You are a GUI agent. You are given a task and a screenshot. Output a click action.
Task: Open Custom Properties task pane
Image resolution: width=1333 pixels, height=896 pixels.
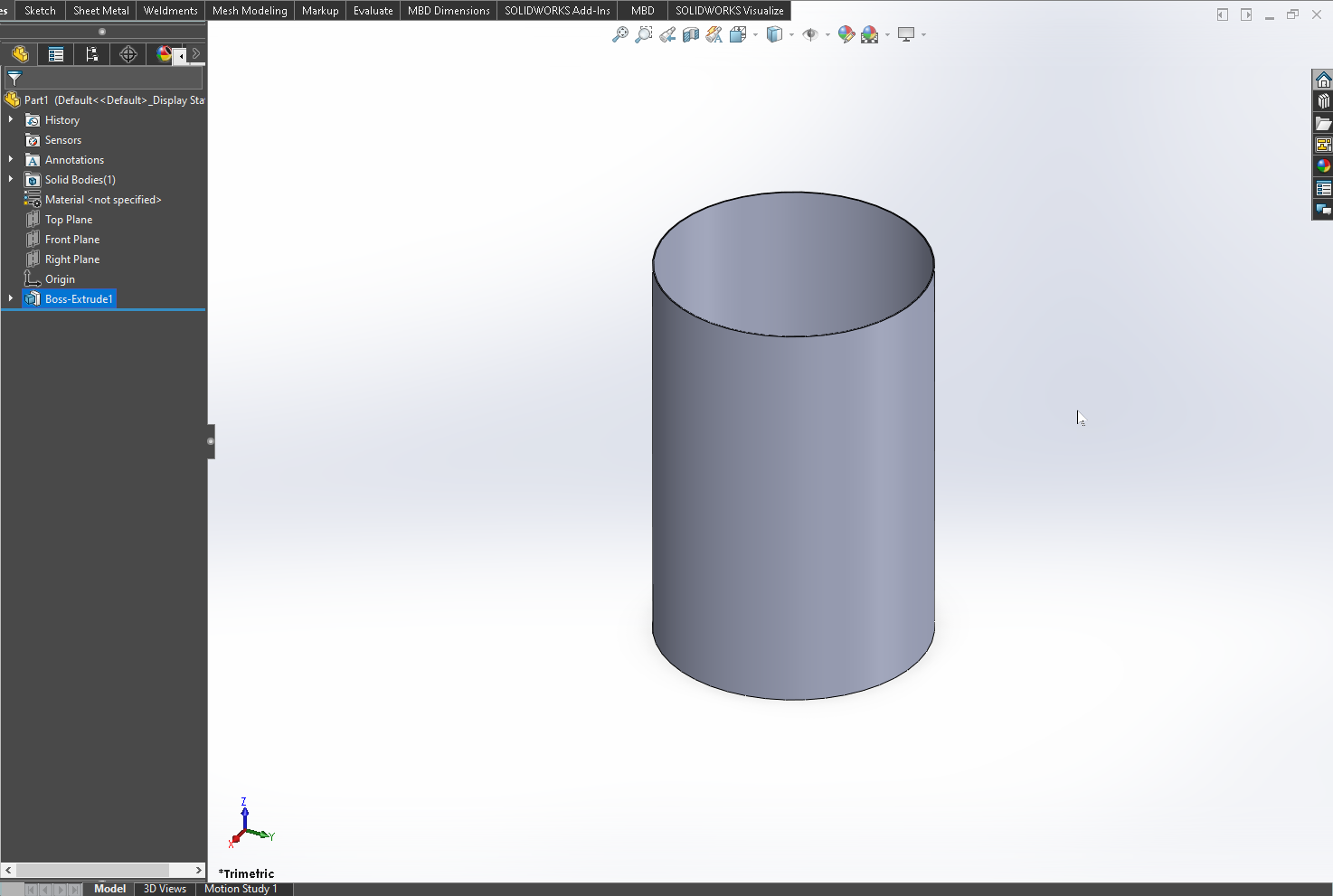1323,188
